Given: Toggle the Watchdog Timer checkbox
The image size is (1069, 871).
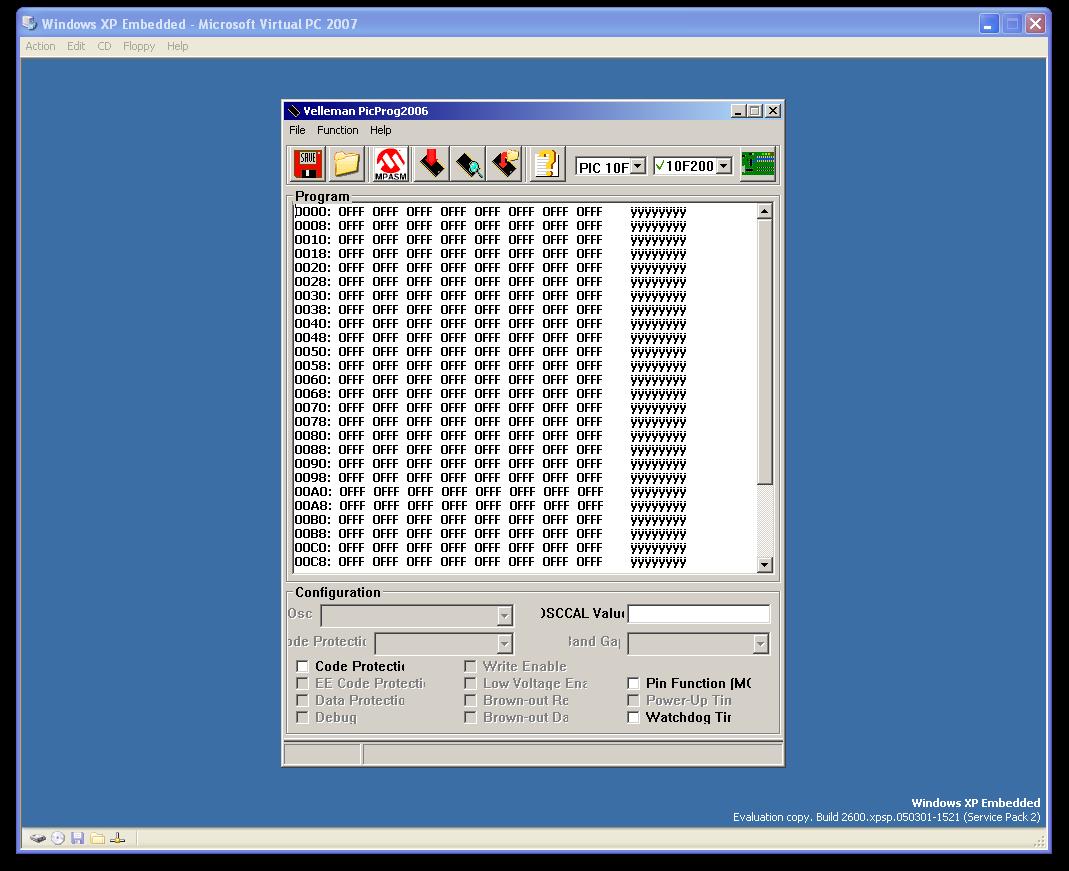Looking at the screenshot, I should point(633,718).
